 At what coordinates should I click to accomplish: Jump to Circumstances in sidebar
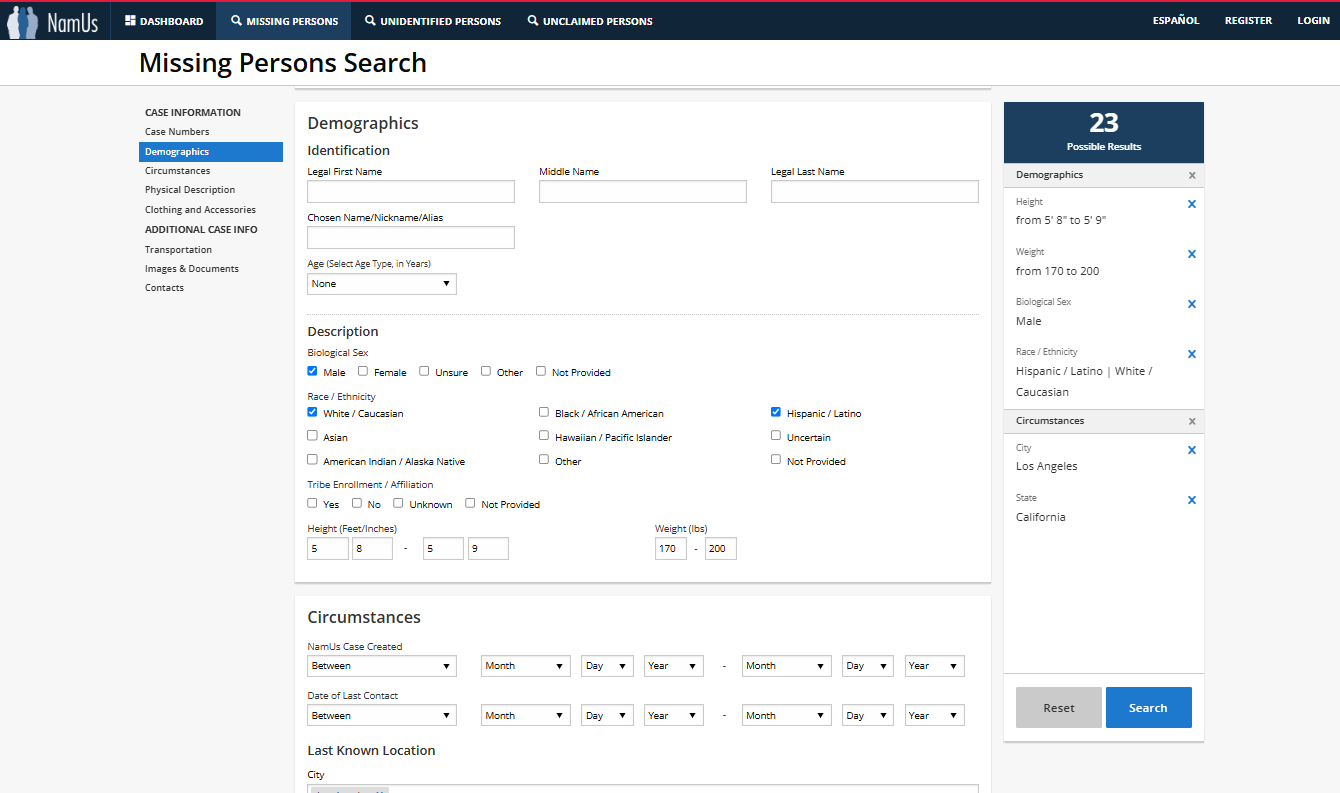tap(177, 171)
